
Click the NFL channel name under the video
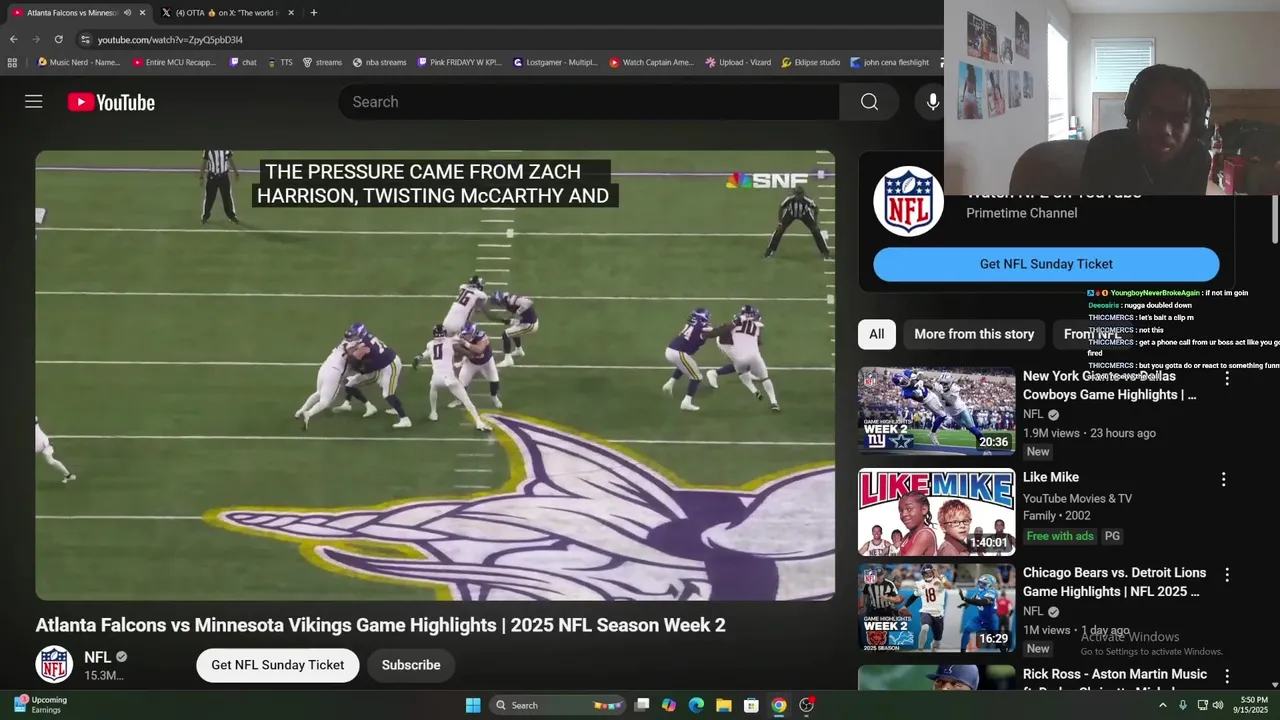[x=98, y=657]
